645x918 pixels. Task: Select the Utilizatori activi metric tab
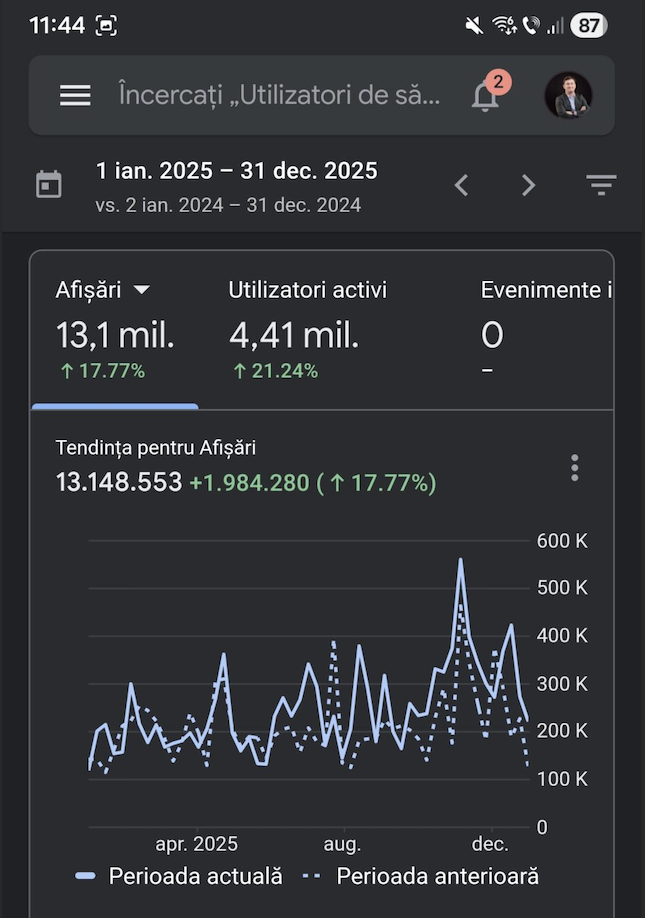click(x=307, y=290)
